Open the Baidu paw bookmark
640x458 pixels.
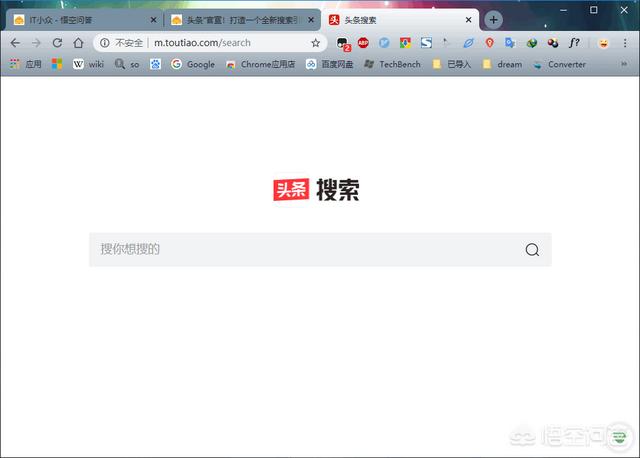point(155,64)
